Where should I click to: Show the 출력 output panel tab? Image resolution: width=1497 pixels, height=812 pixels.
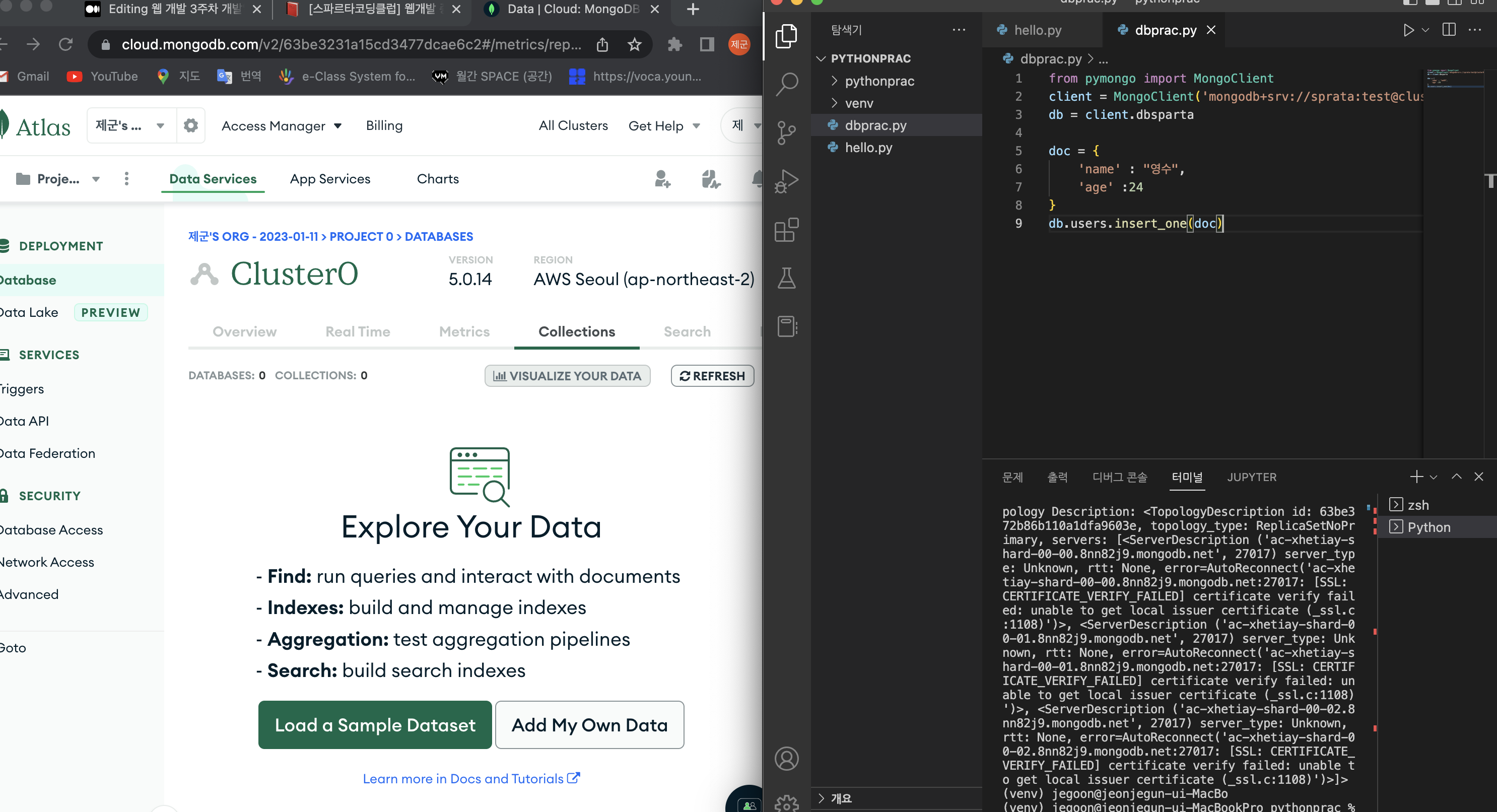(1058, 477)
